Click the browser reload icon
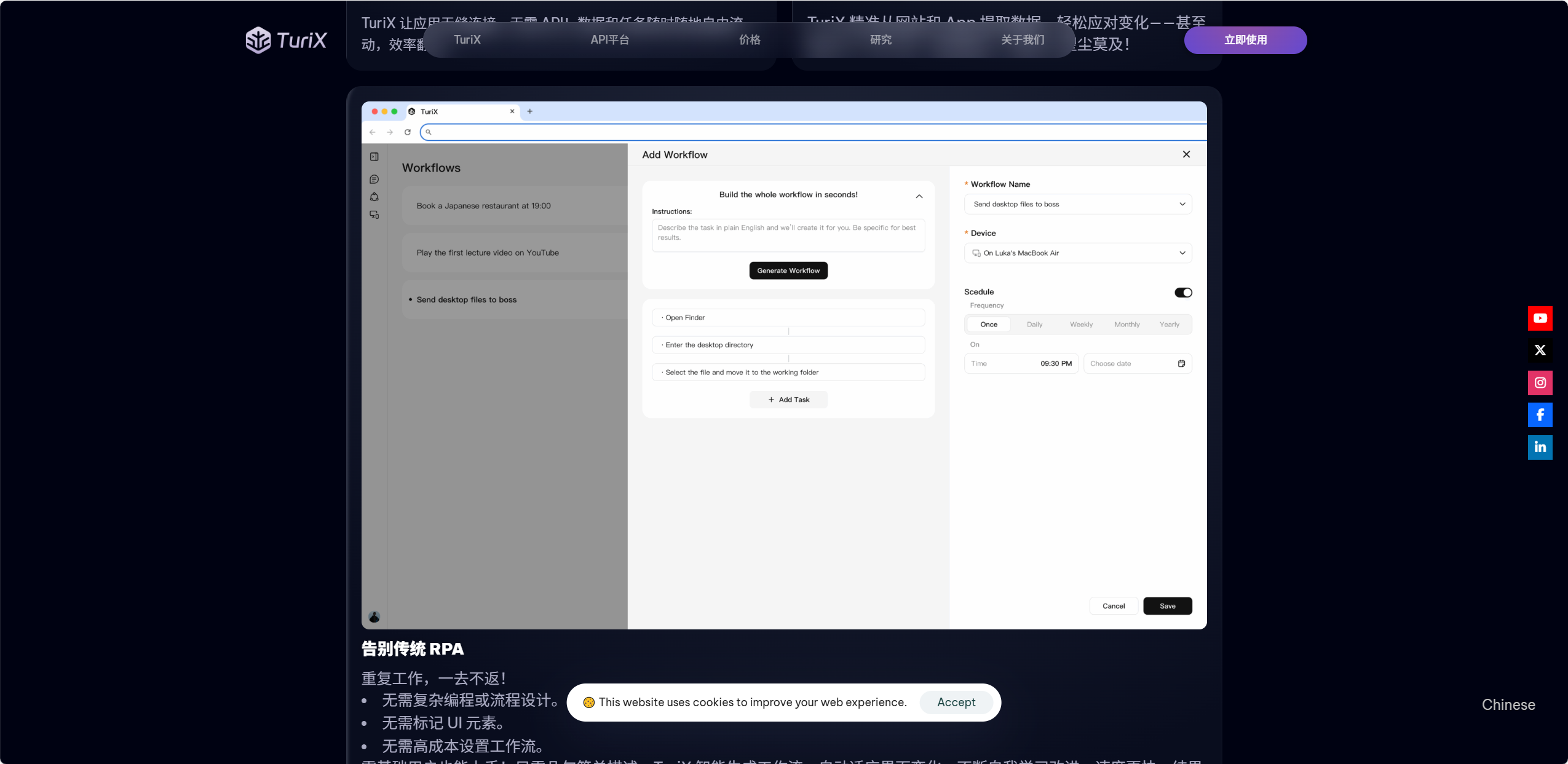The height and width of the screenshot is (764, 1568). point(408,132)
